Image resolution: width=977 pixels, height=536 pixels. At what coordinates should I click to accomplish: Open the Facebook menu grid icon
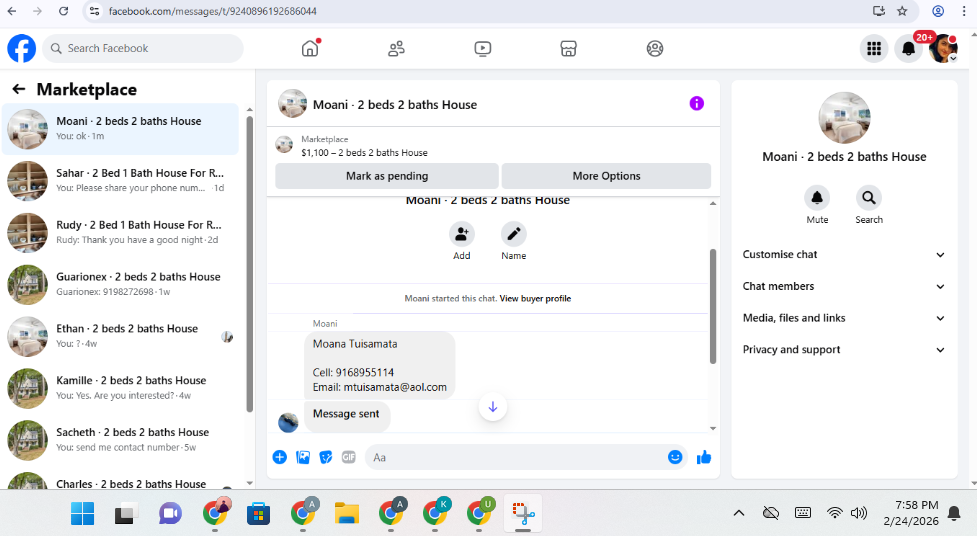[874, 49]
